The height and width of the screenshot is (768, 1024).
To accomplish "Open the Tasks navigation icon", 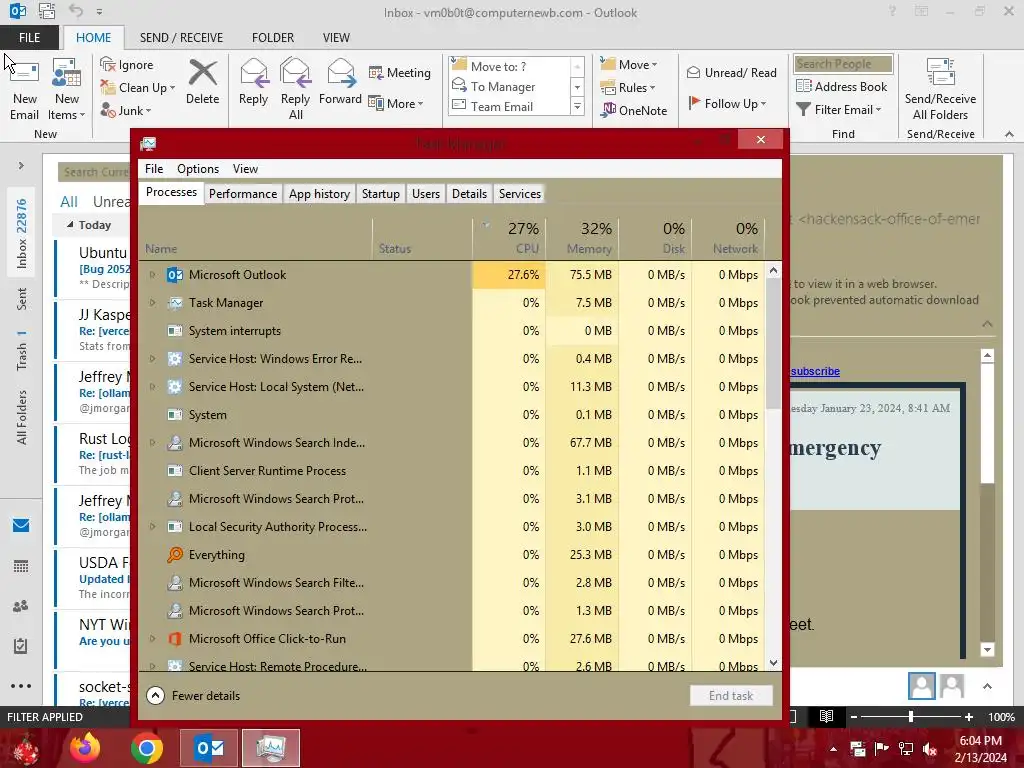I will (21, 647).
